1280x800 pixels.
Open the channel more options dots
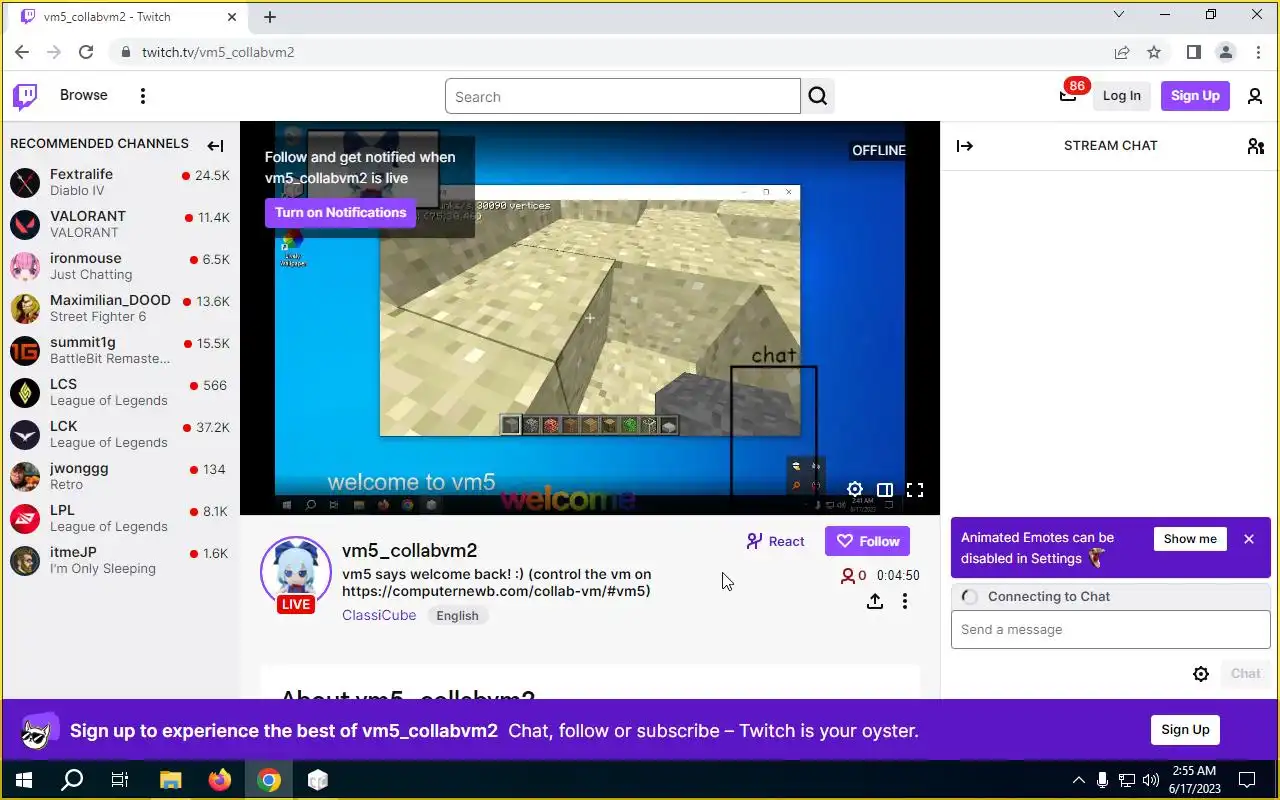(905, 601)
